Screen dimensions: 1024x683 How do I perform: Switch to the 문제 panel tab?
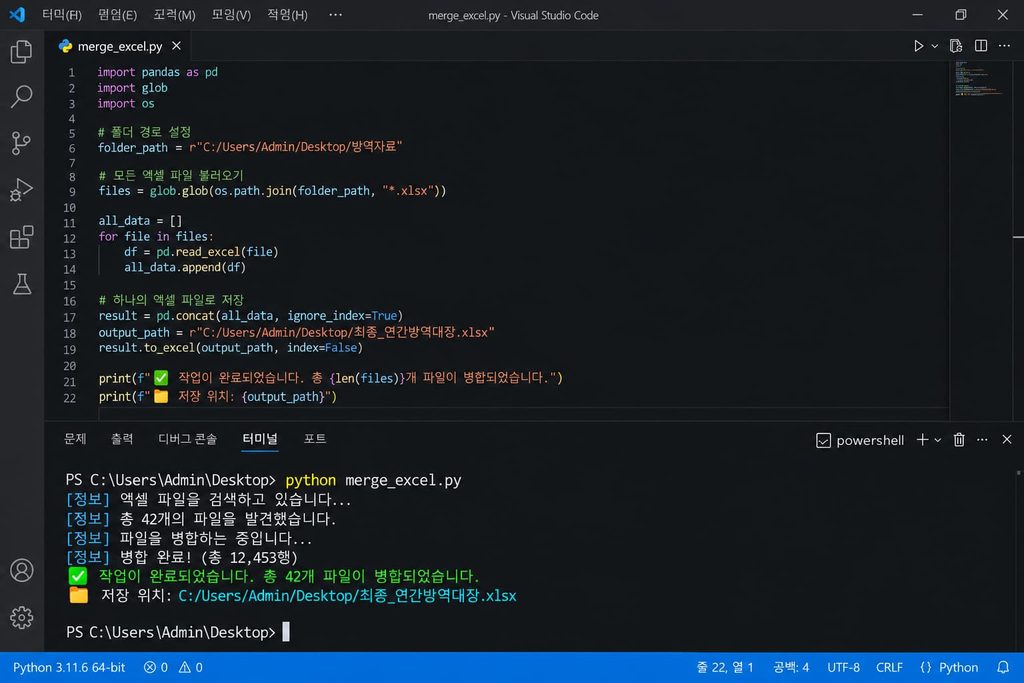click(x=75, y=439)
